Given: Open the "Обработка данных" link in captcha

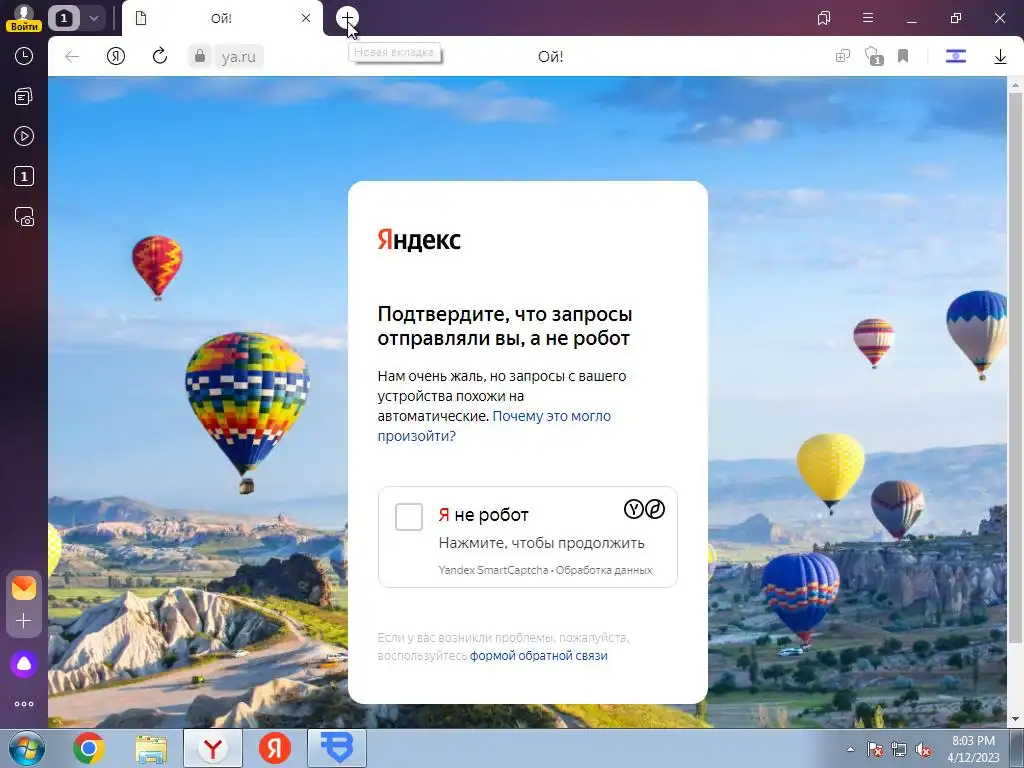Looking at the screenshot, I should pos(604,570).
